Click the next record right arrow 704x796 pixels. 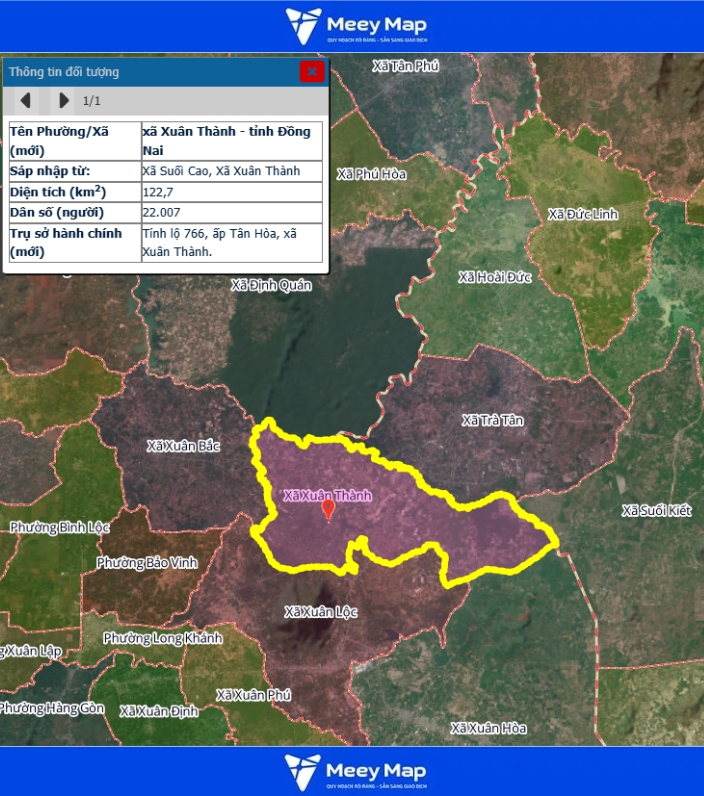coord(64,100)
